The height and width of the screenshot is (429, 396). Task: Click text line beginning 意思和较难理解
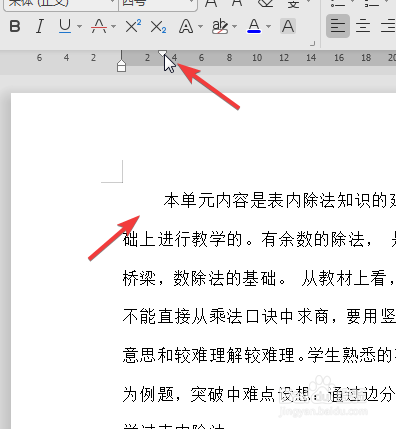click(259, 355)
